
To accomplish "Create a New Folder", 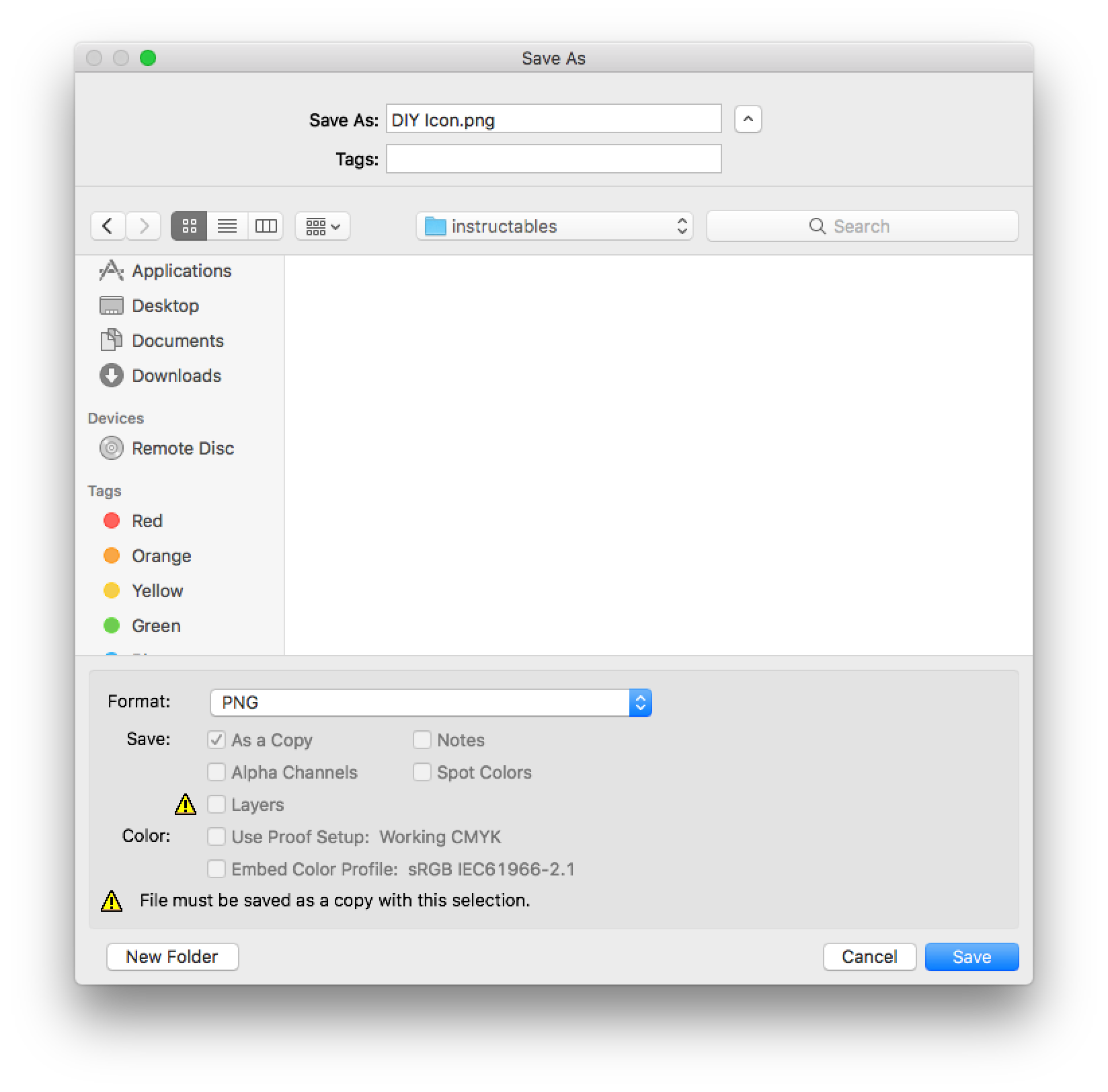I will point(172,956).
